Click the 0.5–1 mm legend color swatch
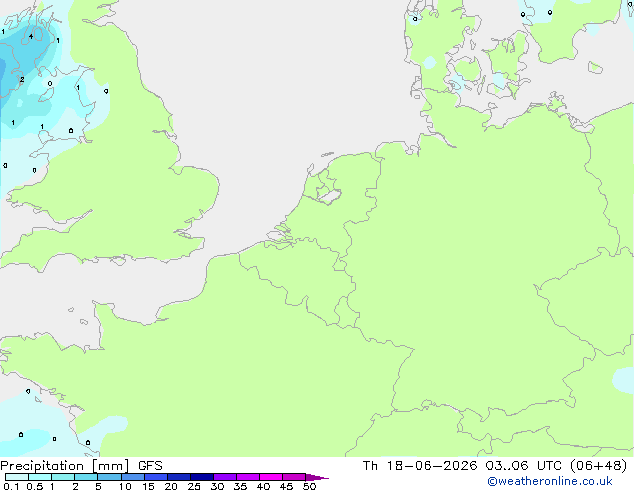Image resolution: width=634 pixels, height=490 pixels. coord(40,477)
